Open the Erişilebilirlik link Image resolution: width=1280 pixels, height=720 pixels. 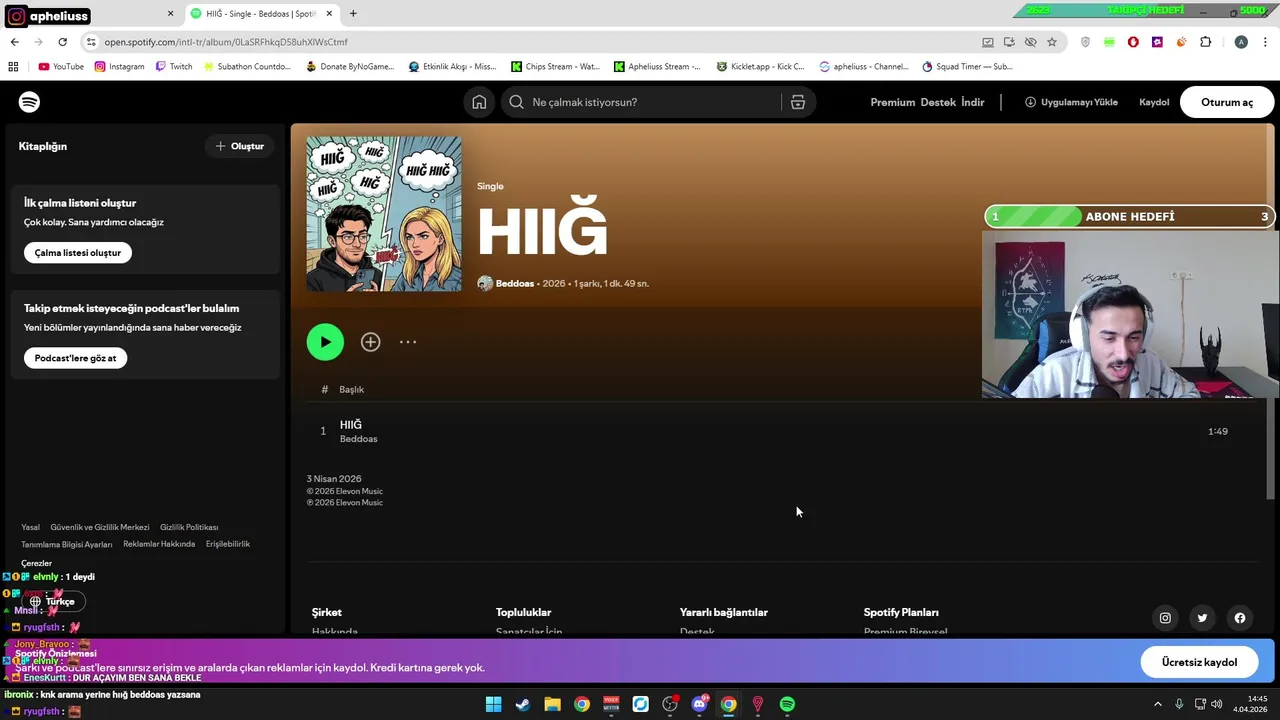point(228,544)
